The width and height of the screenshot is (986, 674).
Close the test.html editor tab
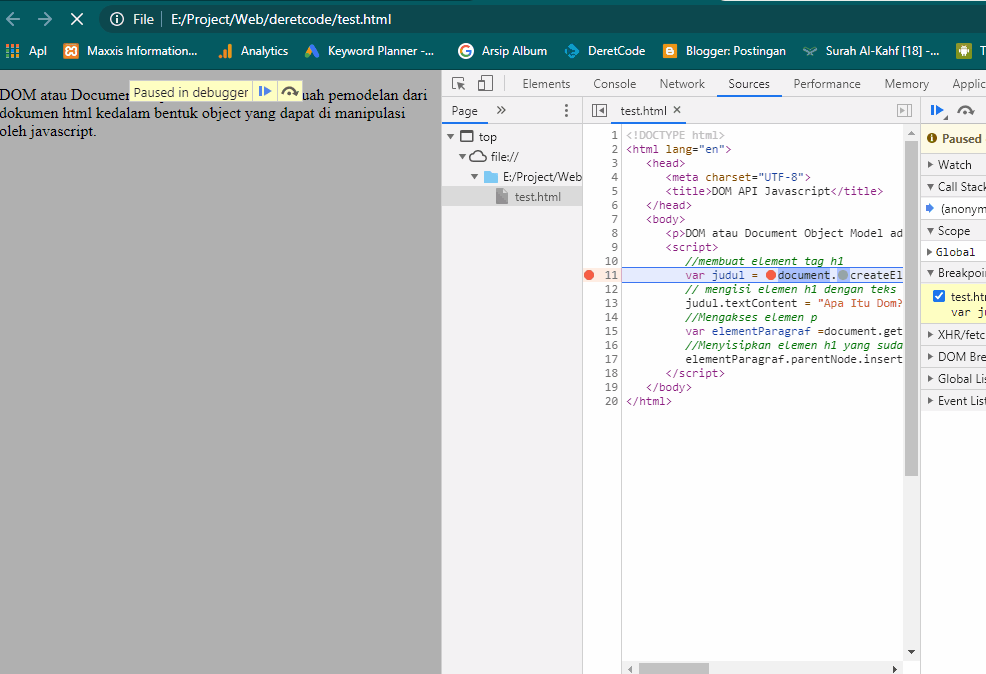pyautogui.click(x=677, y=109)
